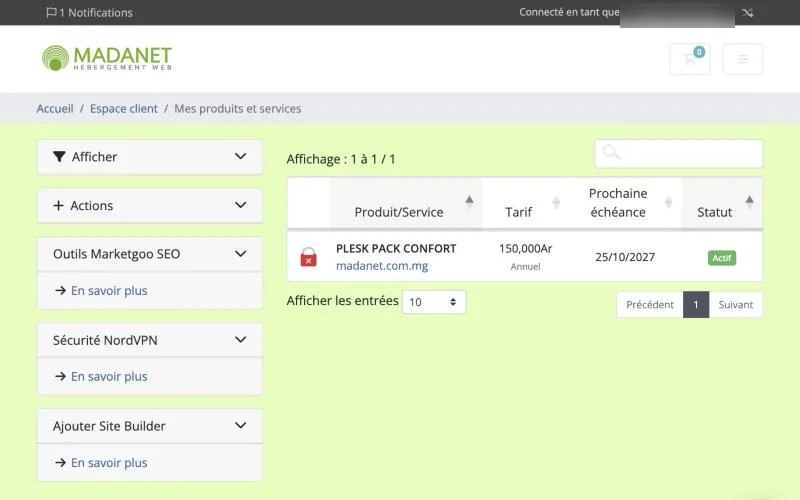Open the shopping cart icon
The image size is (800, 500).
[x=689, y=59]
